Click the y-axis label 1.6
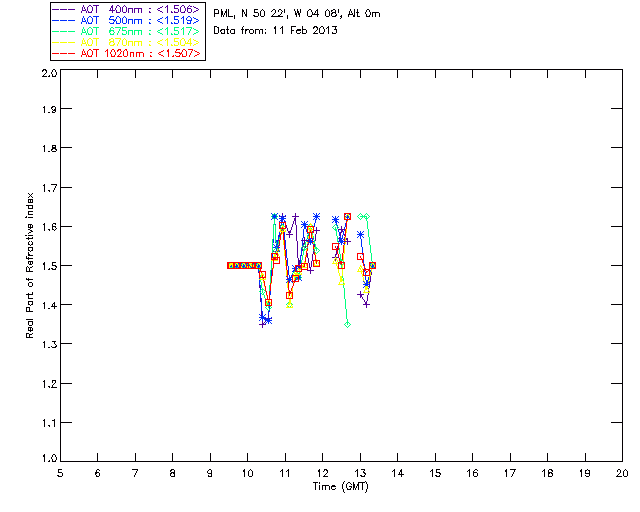 [49, 227]
